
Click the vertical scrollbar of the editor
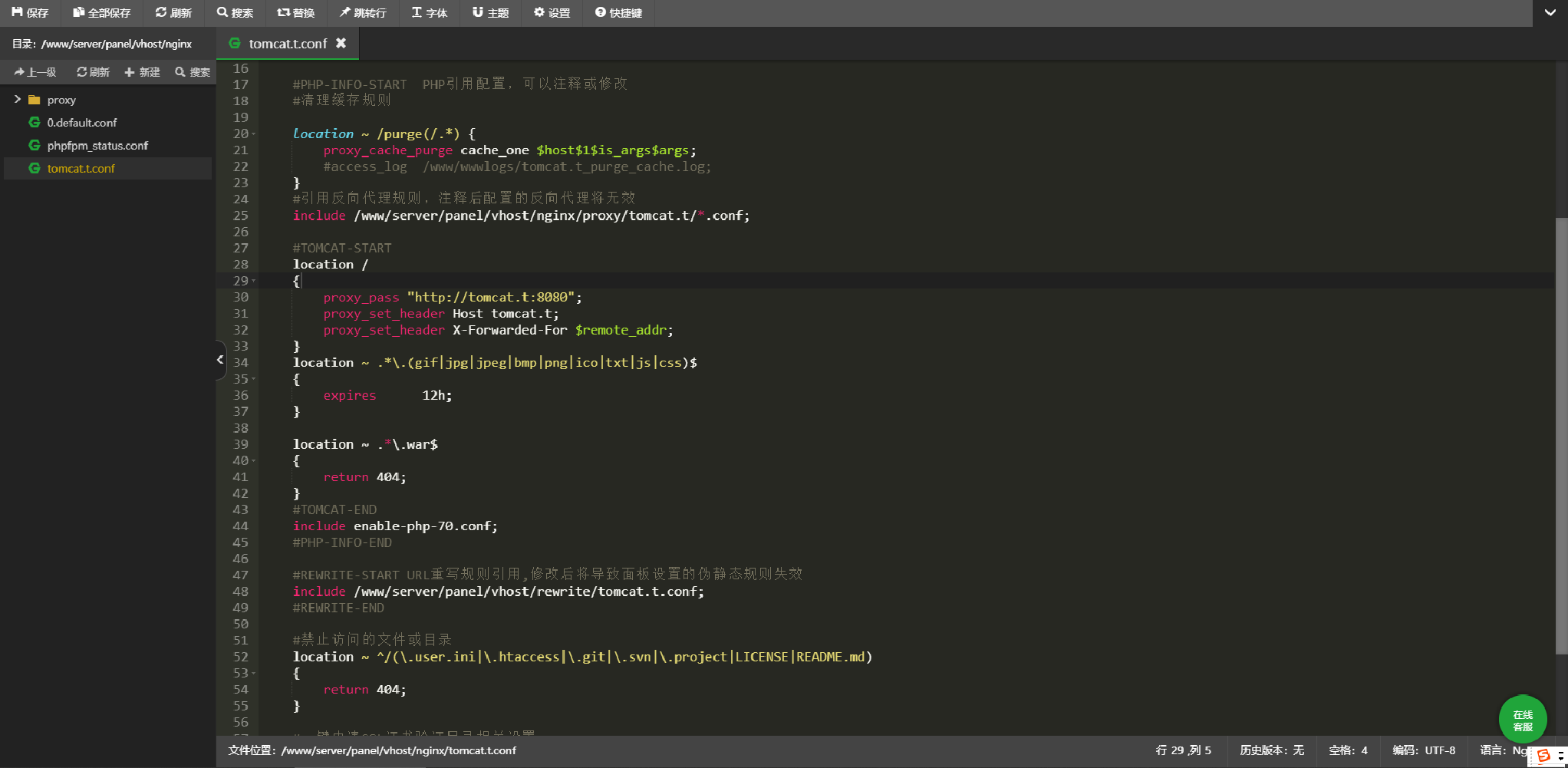pyautogui.click(x=1561, y=436)
